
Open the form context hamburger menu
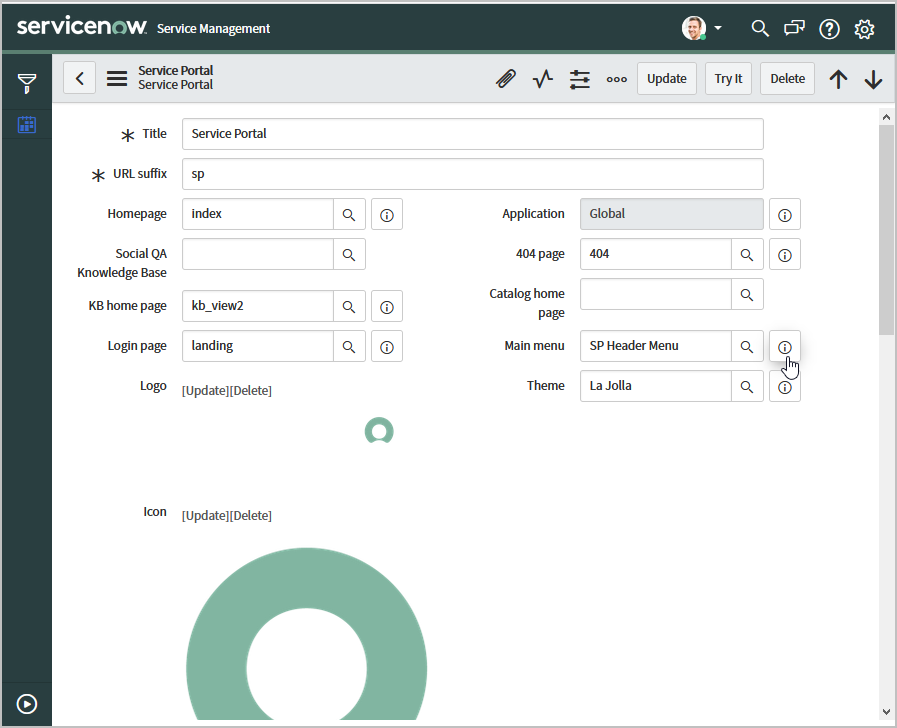click(117, 79)
